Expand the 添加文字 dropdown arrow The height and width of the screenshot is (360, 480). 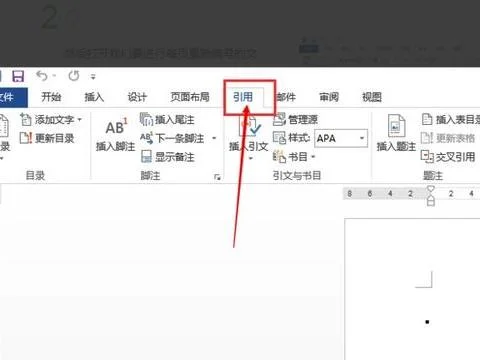click(x=79, y=119)
